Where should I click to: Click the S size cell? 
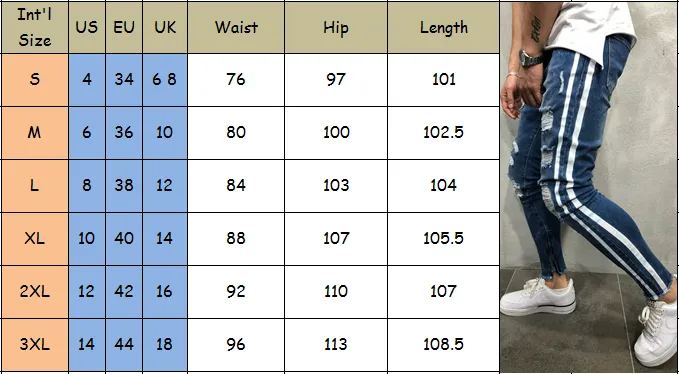click(35, 80)
